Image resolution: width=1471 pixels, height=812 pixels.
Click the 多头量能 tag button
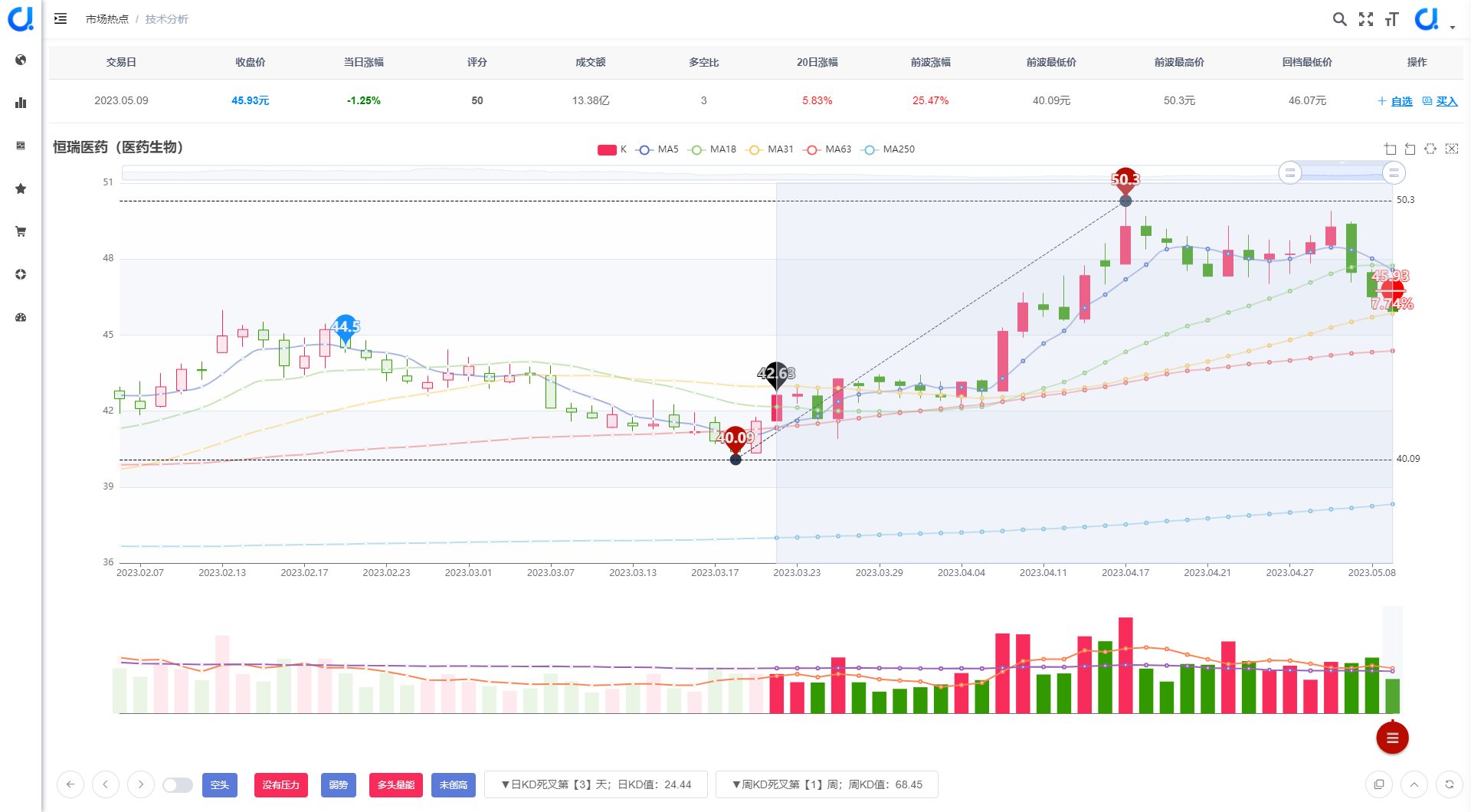pyautogui.click(x=396, y=785)
